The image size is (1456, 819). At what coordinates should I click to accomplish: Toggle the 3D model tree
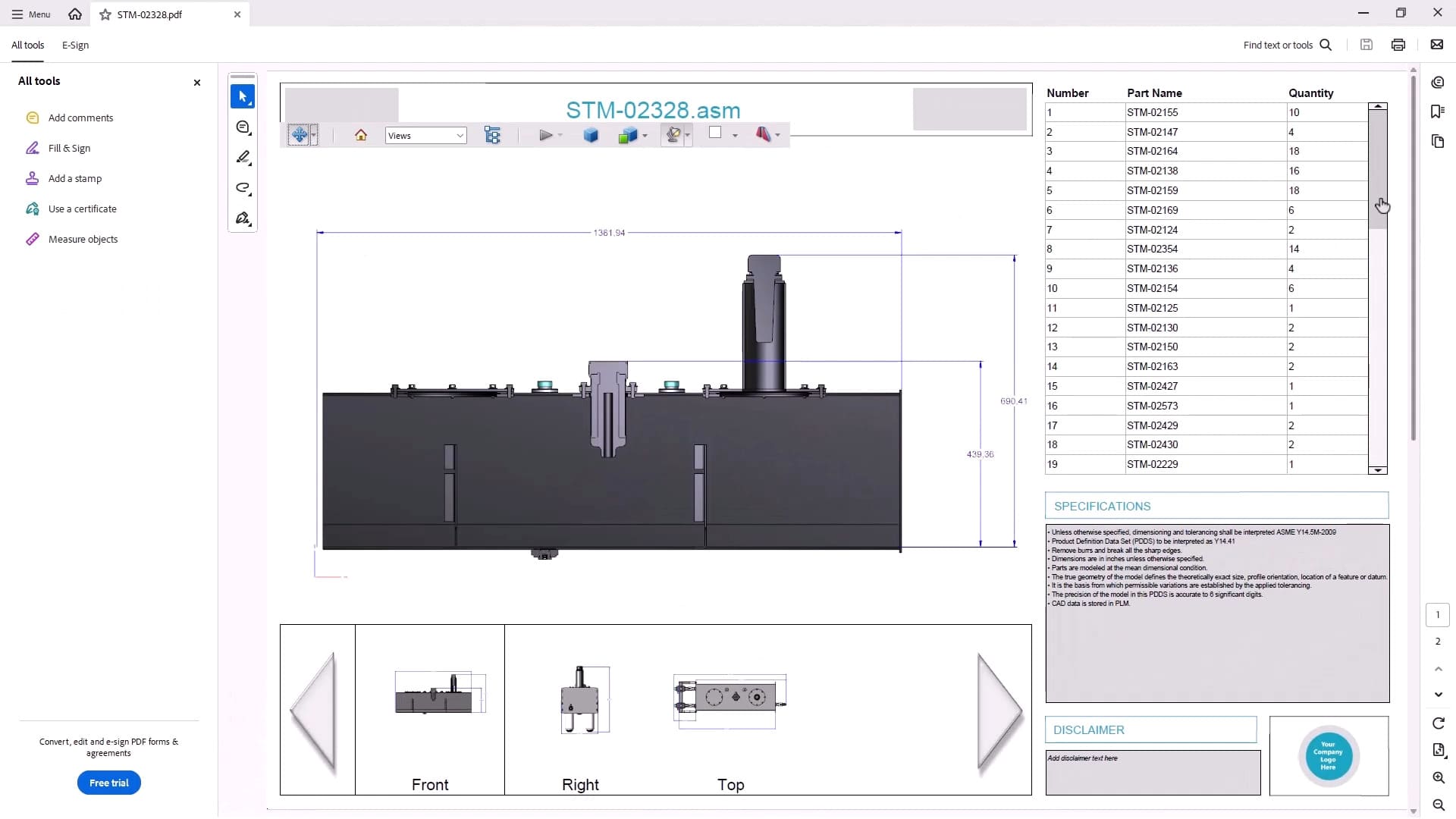coord(492,135)
